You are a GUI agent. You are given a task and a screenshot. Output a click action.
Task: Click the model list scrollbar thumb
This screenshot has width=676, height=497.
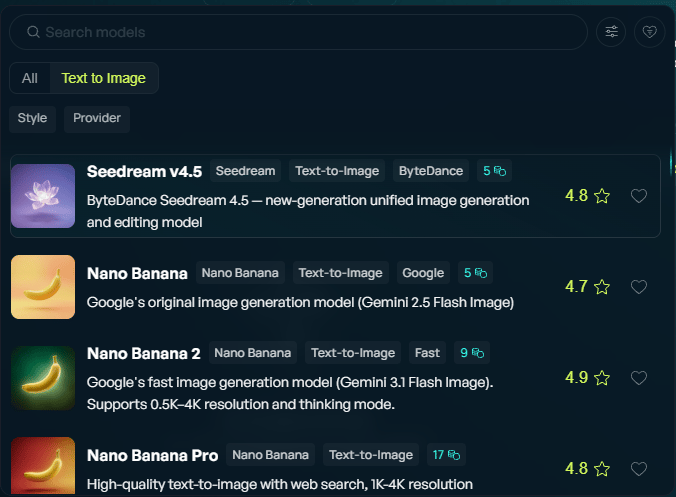(671, 162)
